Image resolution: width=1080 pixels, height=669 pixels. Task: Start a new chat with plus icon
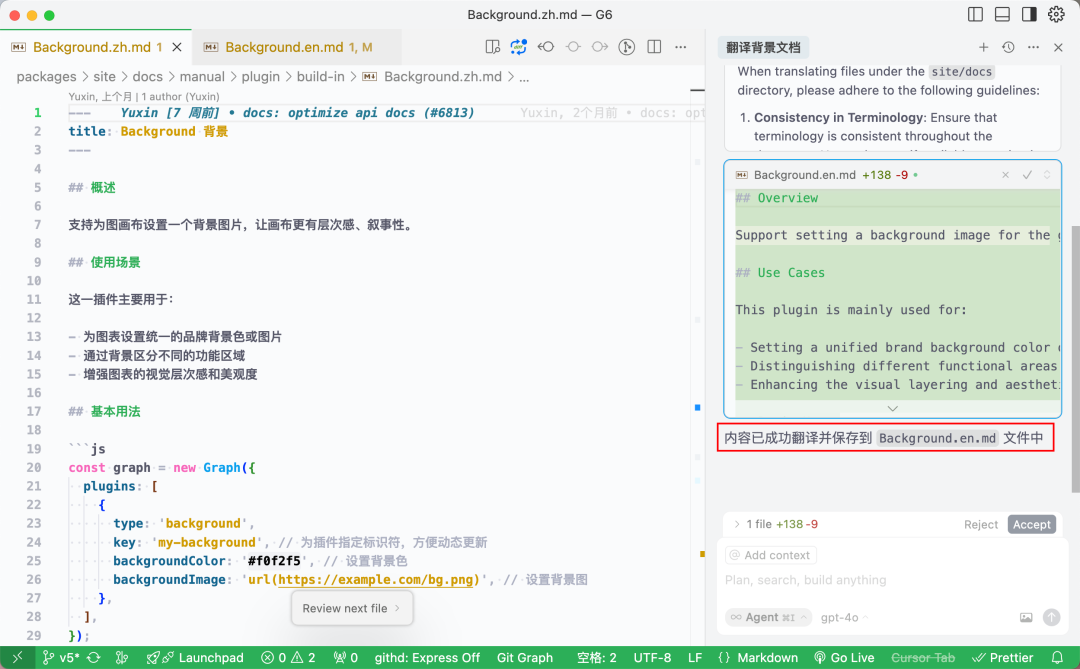[x=983, y=47]
